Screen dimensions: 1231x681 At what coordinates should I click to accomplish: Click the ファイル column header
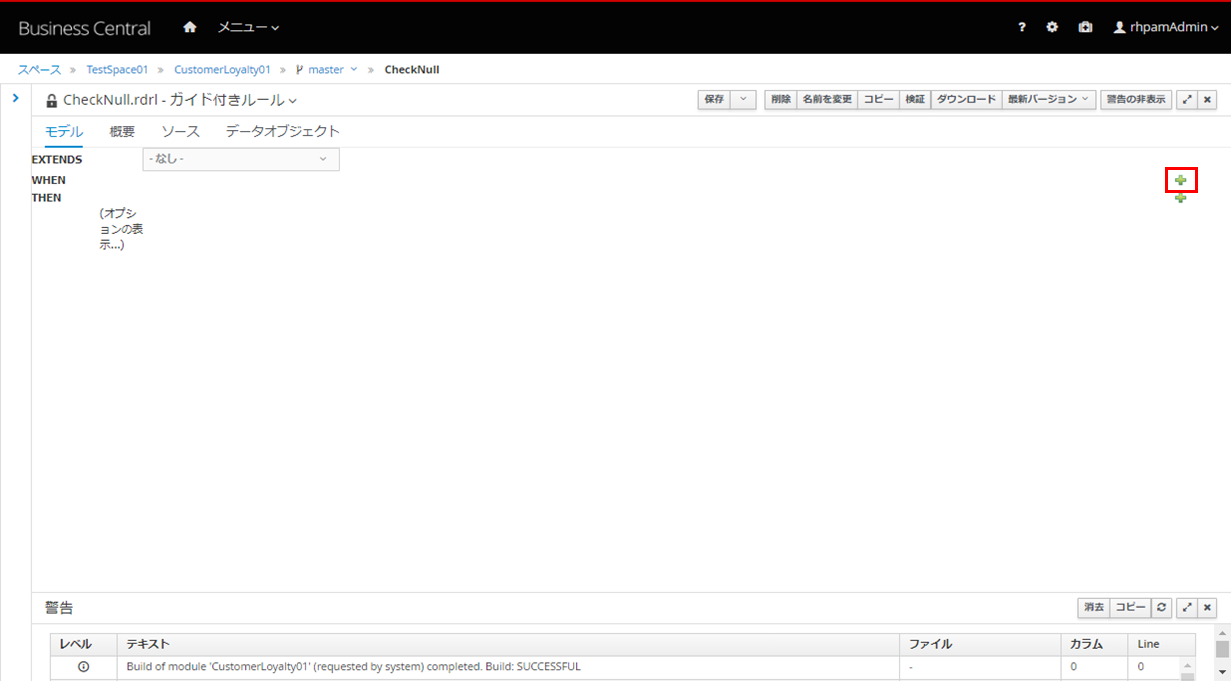(979, 644)
